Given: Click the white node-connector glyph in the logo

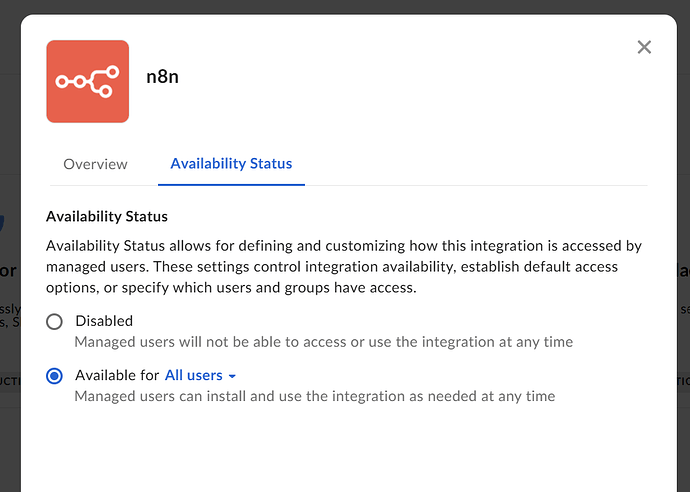Looking at the screenshot, I should (x=87, y=81).
